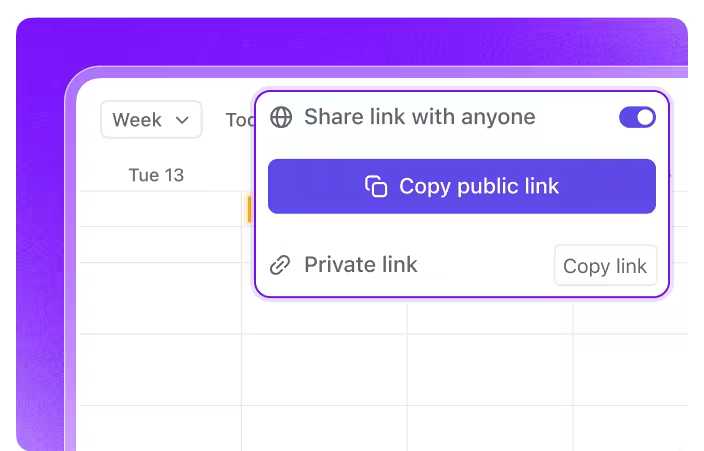Click the all-day row directly under Tue 13
Viewport: 704px width, 451px height.
point(160,208)
